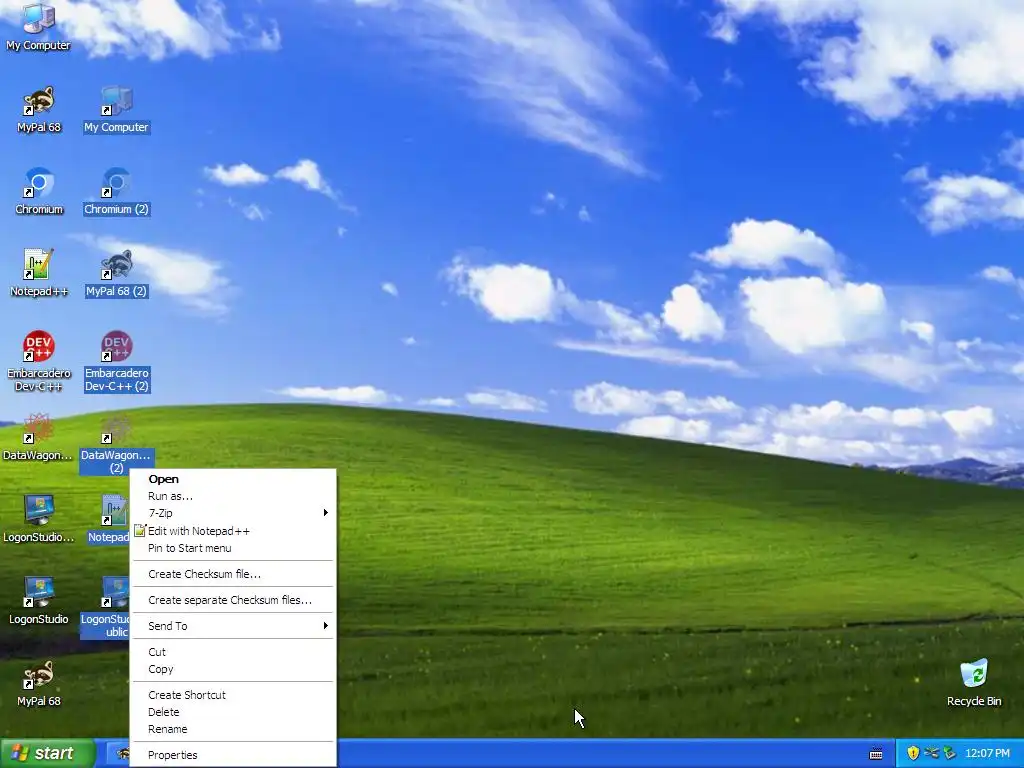Choose Delete in the context menu

[x=233, y=712]
